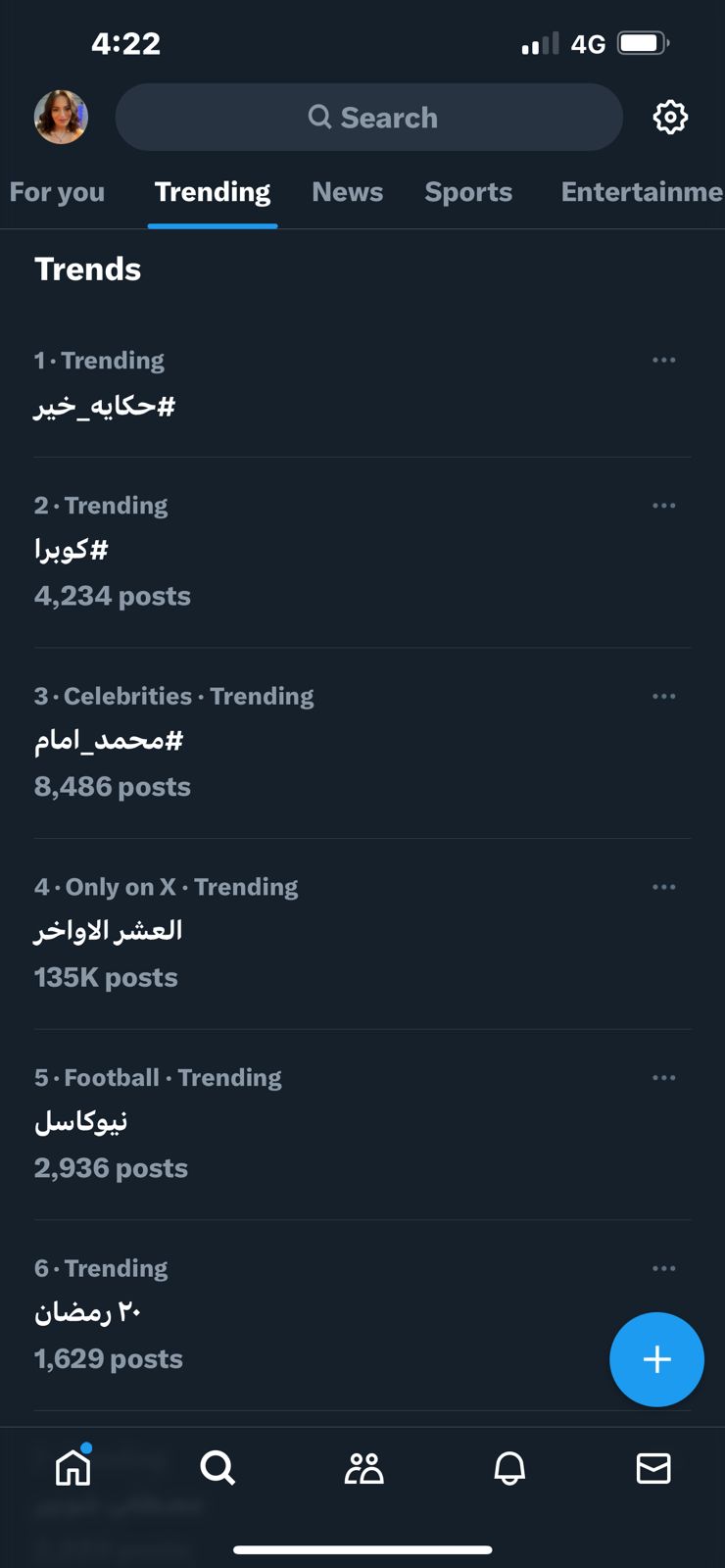
Task: Select the Entertainment tab
Action: 642,192
